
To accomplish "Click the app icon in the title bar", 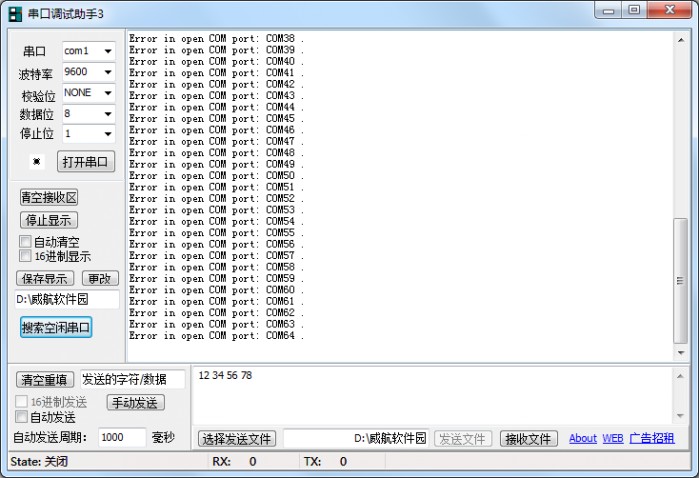I will pos(15,13).
